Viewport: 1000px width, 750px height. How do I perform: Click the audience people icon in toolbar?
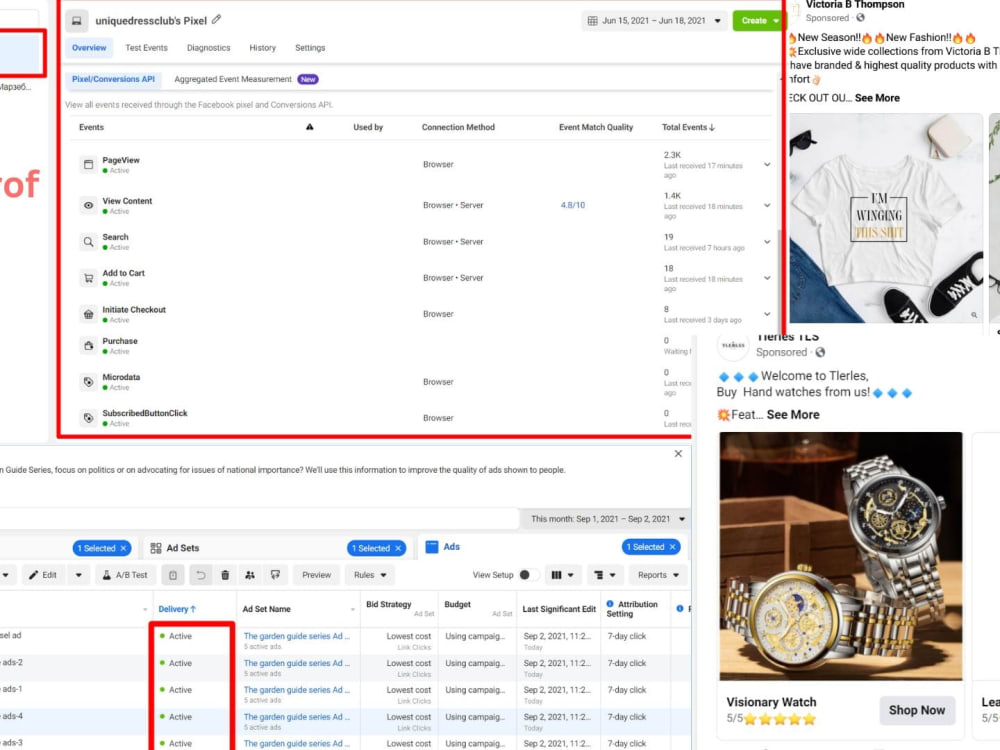tap(250, 575)
